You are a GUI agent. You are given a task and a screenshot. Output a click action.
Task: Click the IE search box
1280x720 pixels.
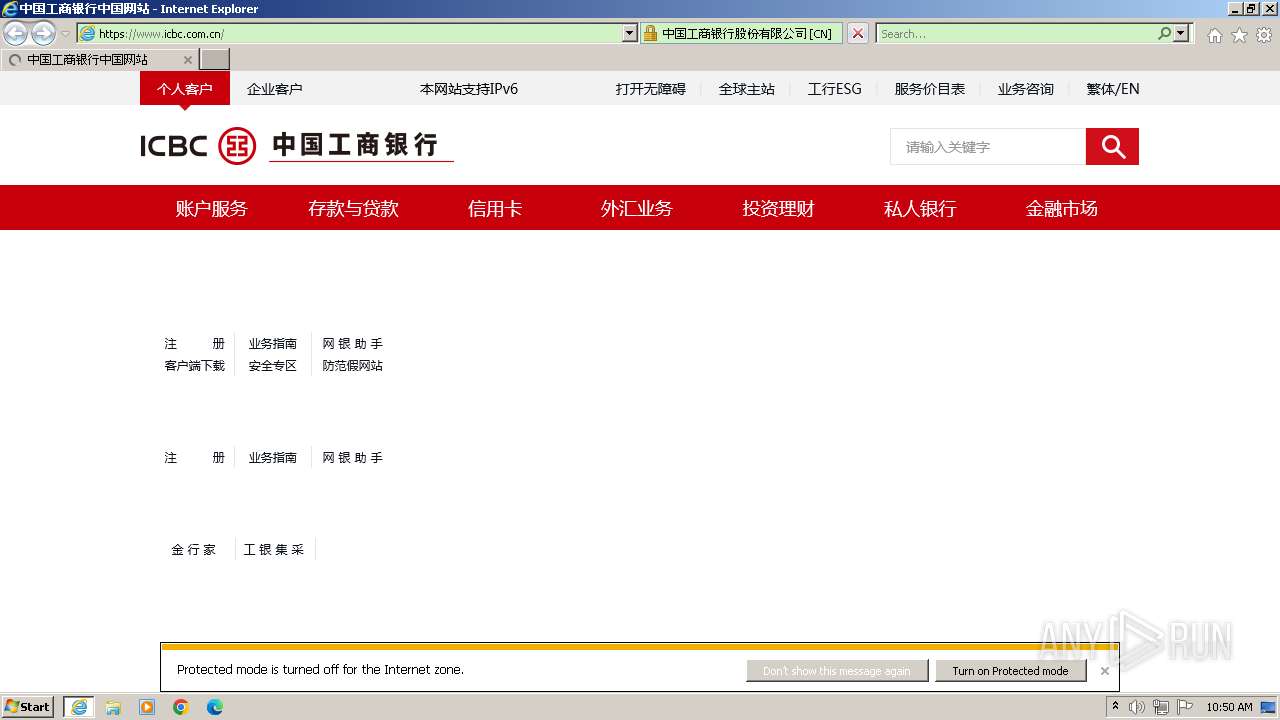tap(1016, 33)
